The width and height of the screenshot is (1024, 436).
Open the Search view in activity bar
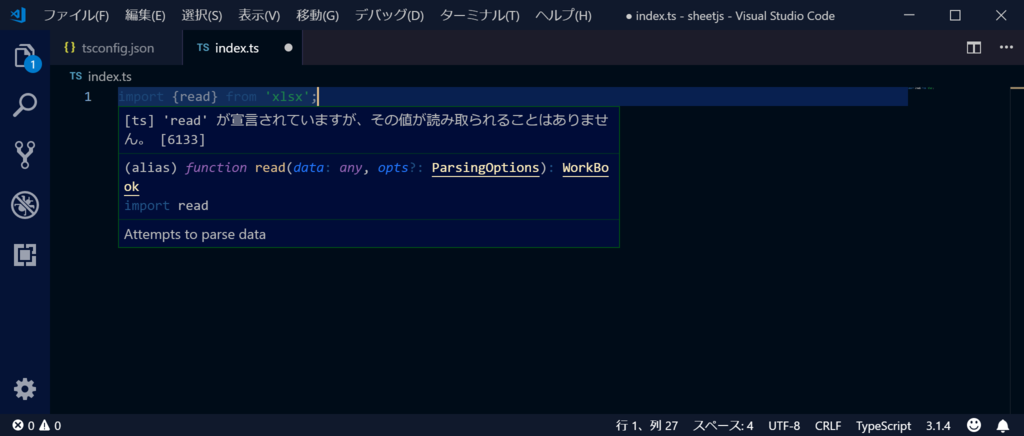coord(25,105)
